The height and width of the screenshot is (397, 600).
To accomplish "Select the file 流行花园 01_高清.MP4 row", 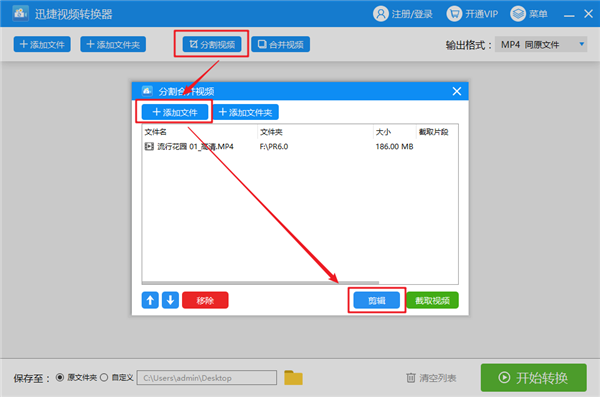I will click(x=300, y=146).
